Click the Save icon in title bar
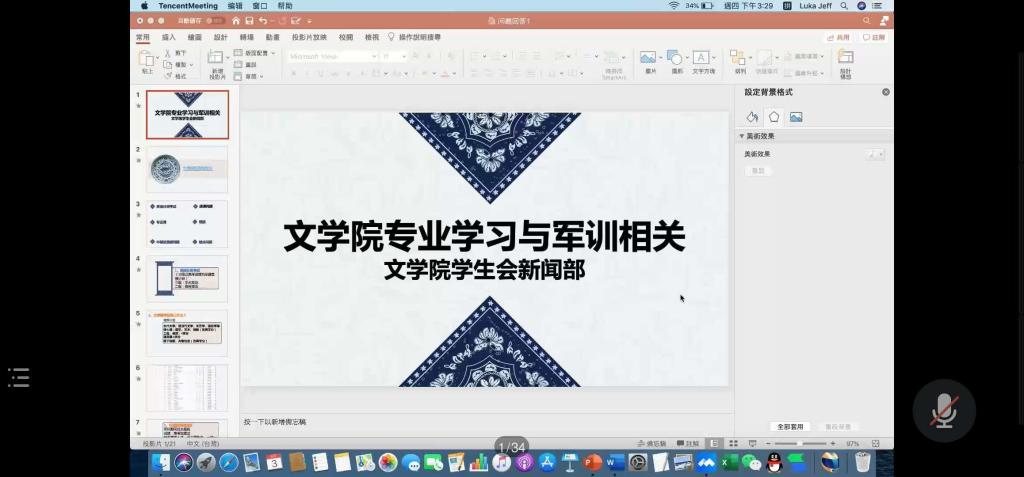The height and width of the screenshot is (477, 1024). pos(249,20)
